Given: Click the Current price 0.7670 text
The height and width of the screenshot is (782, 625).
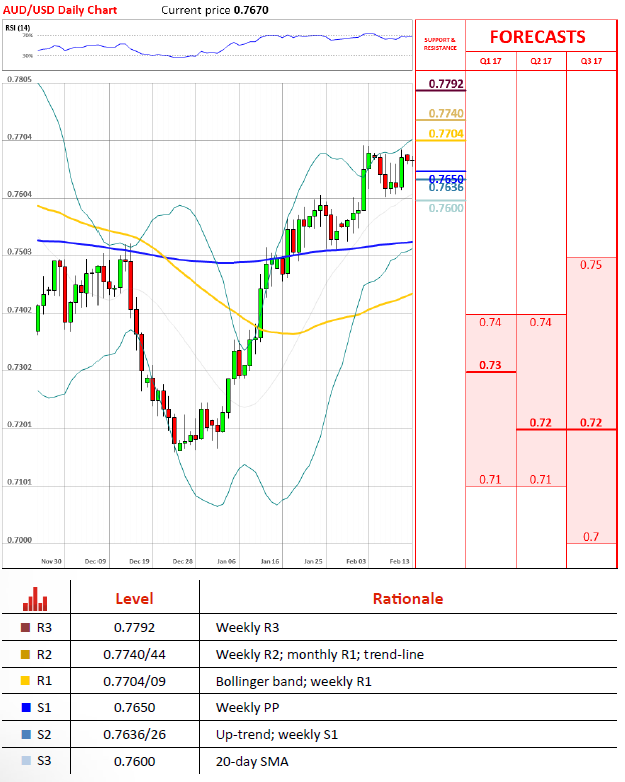Looking at the screenshot, I should pos(215,10).
